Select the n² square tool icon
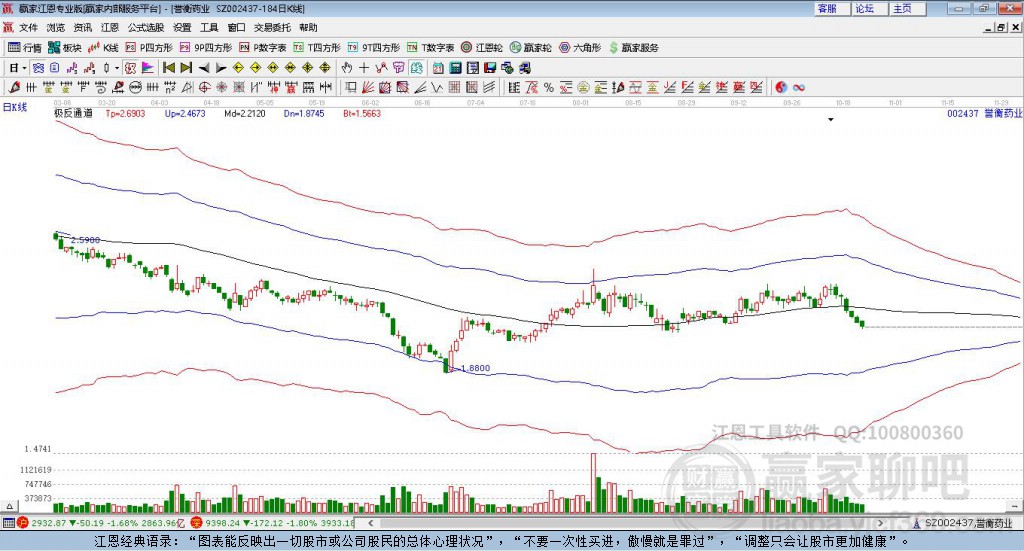The height and width of the screenshot is (551, 1024). click(170, 87)
